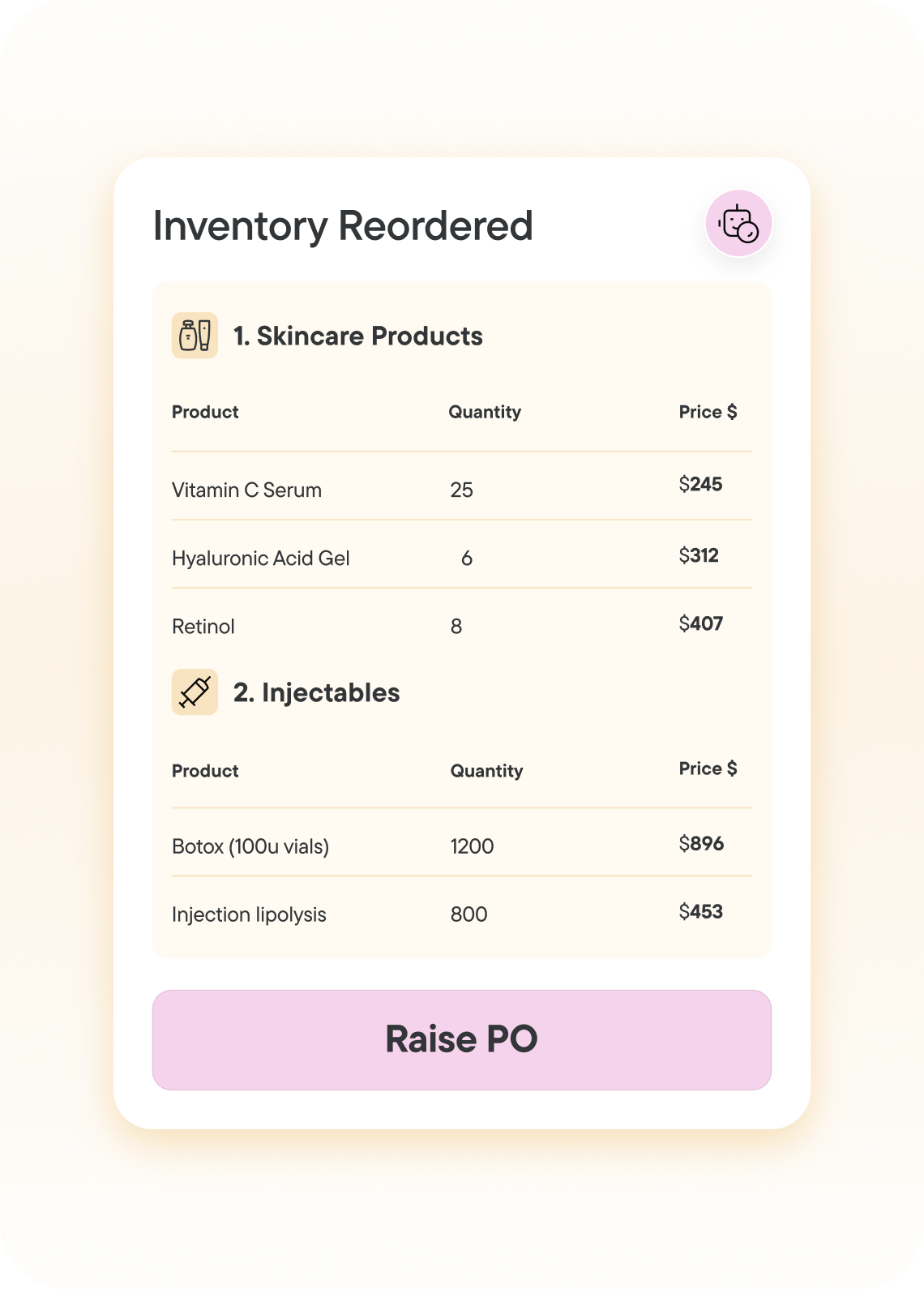The height and width of the screenshot is (1289, 924).
Task: Click the Injection lipolysis item
Action: coord(249,914)
